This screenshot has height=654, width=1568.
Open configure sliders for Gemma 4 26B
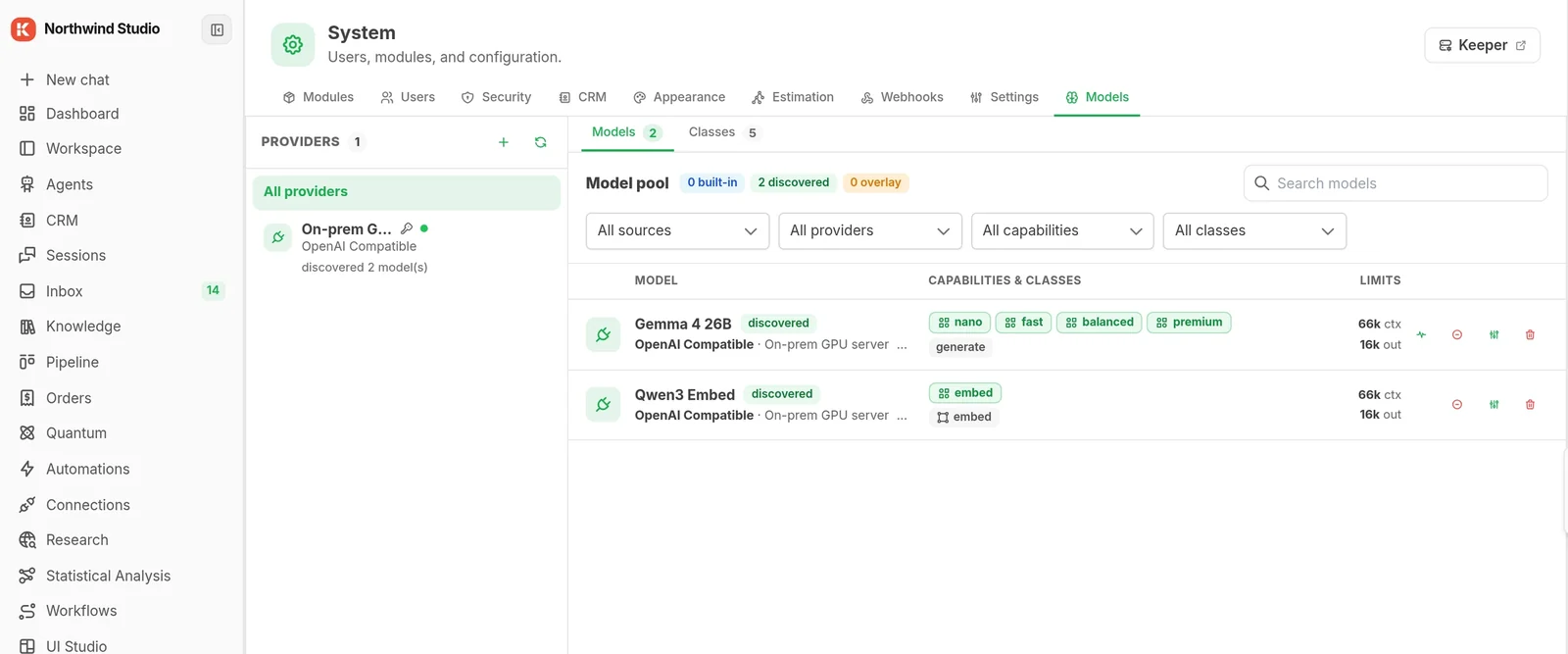[1494, 335]
